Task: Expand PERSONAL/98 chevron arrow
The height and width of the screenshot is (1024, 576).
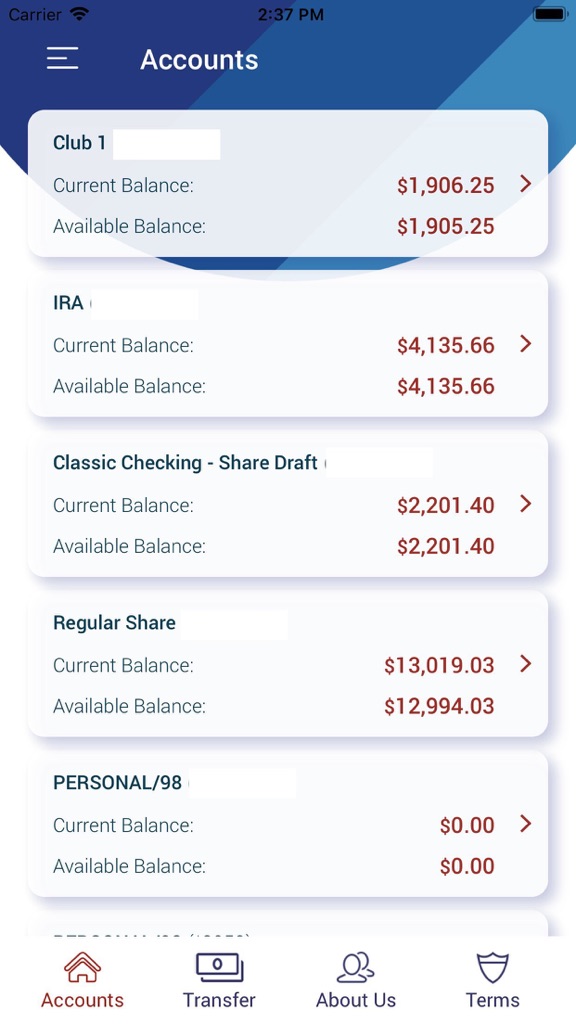Action: (x=526, y=824)
